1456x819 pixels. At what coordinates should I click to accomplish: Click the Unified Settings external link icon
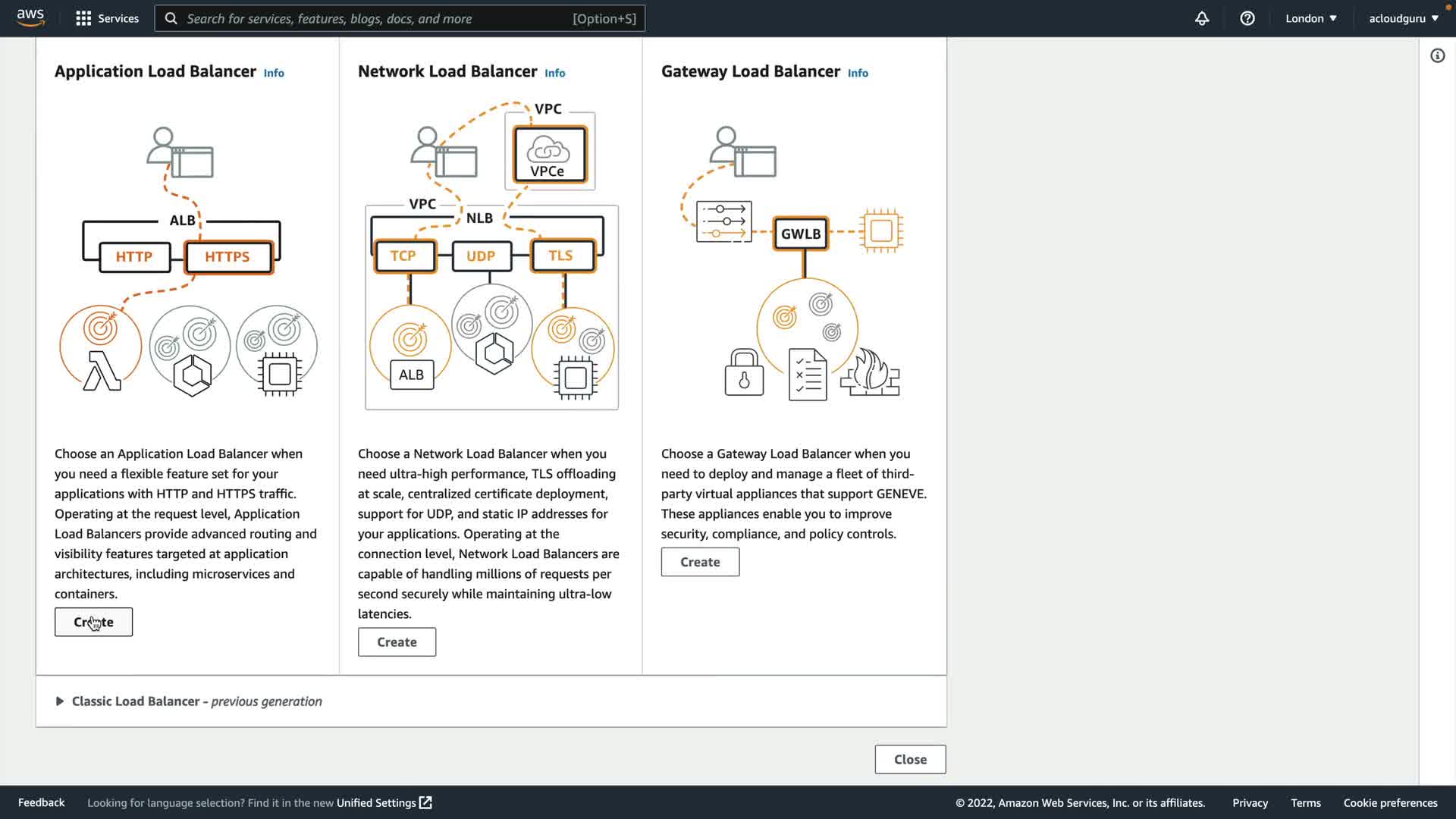pyautogui.click(x=425, y=802)
